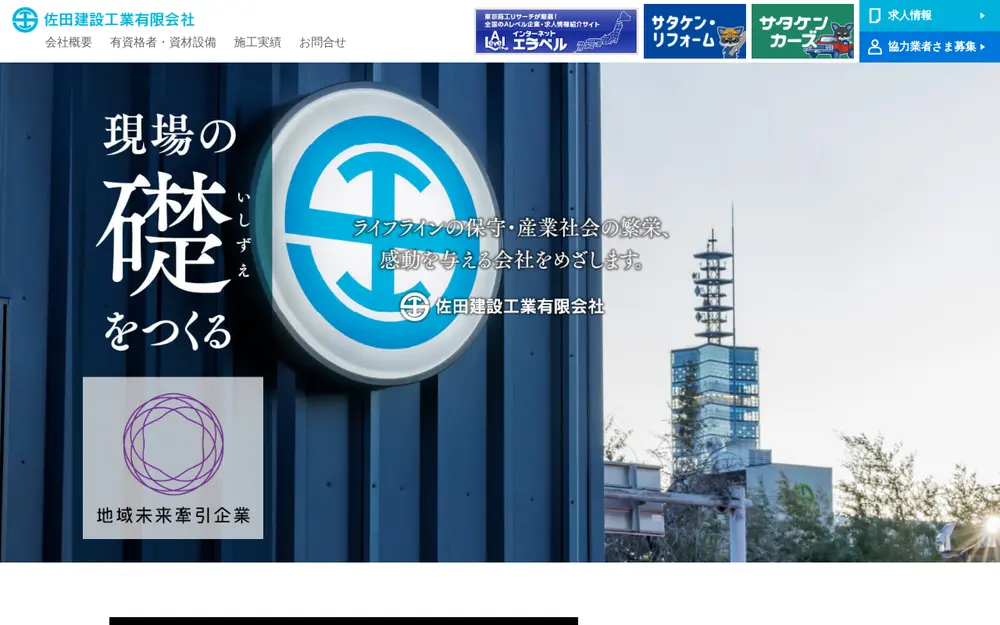This screenshot has width=1000, height=625.
Task: Open the サタケン・リフォーム banner
Action: pos(695,31)
